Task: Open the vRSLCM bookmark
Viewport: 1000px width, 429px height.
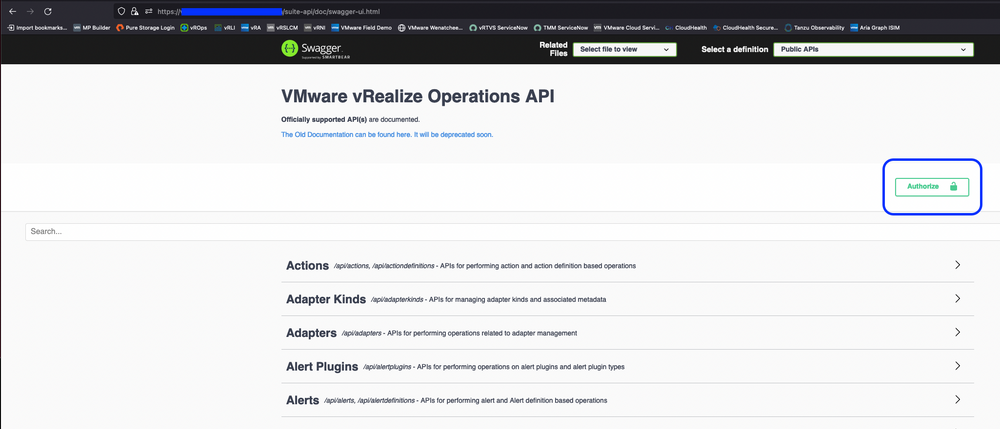Action: (283, 28)
